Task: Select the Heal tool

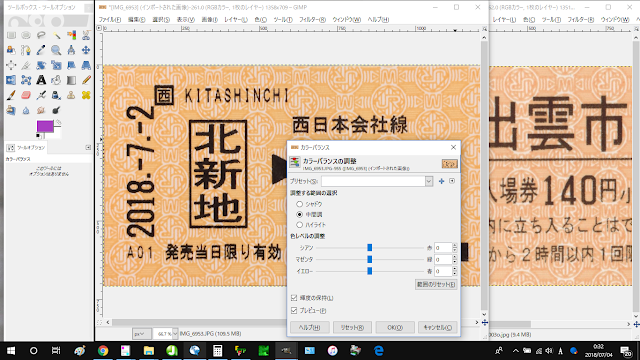Action: click(x=86, y=95)
